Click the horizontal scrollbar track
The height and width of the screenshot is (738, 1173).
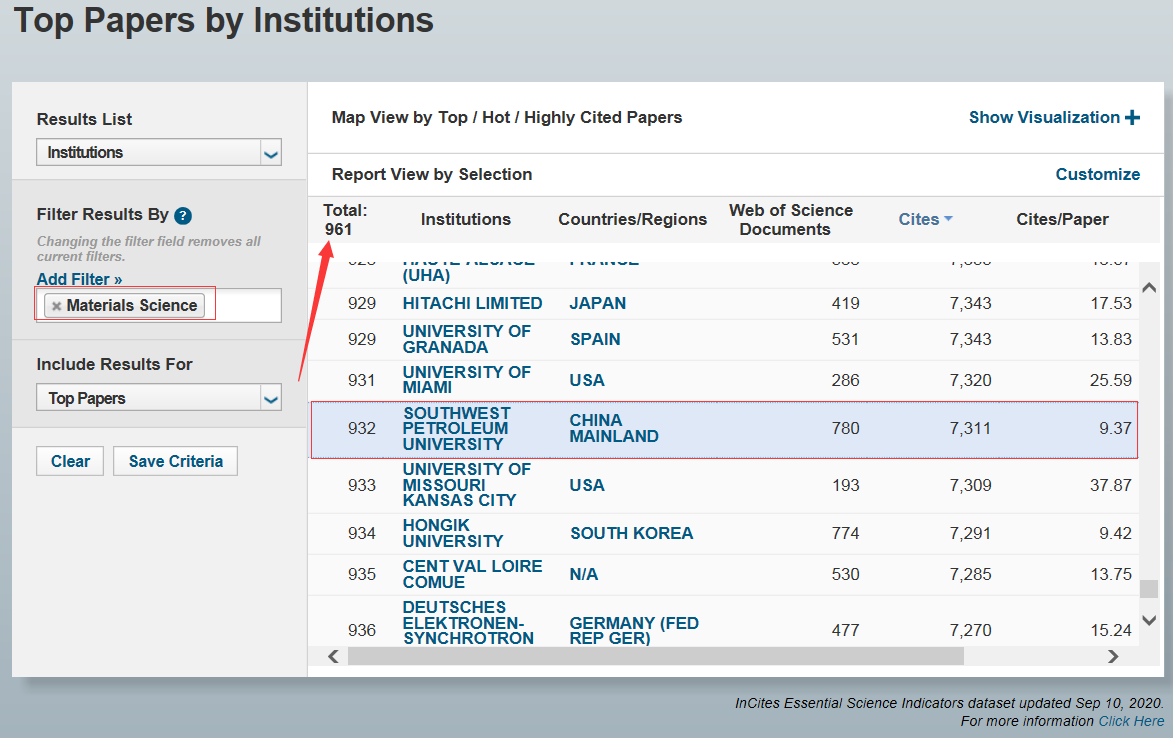coord(655,656)
